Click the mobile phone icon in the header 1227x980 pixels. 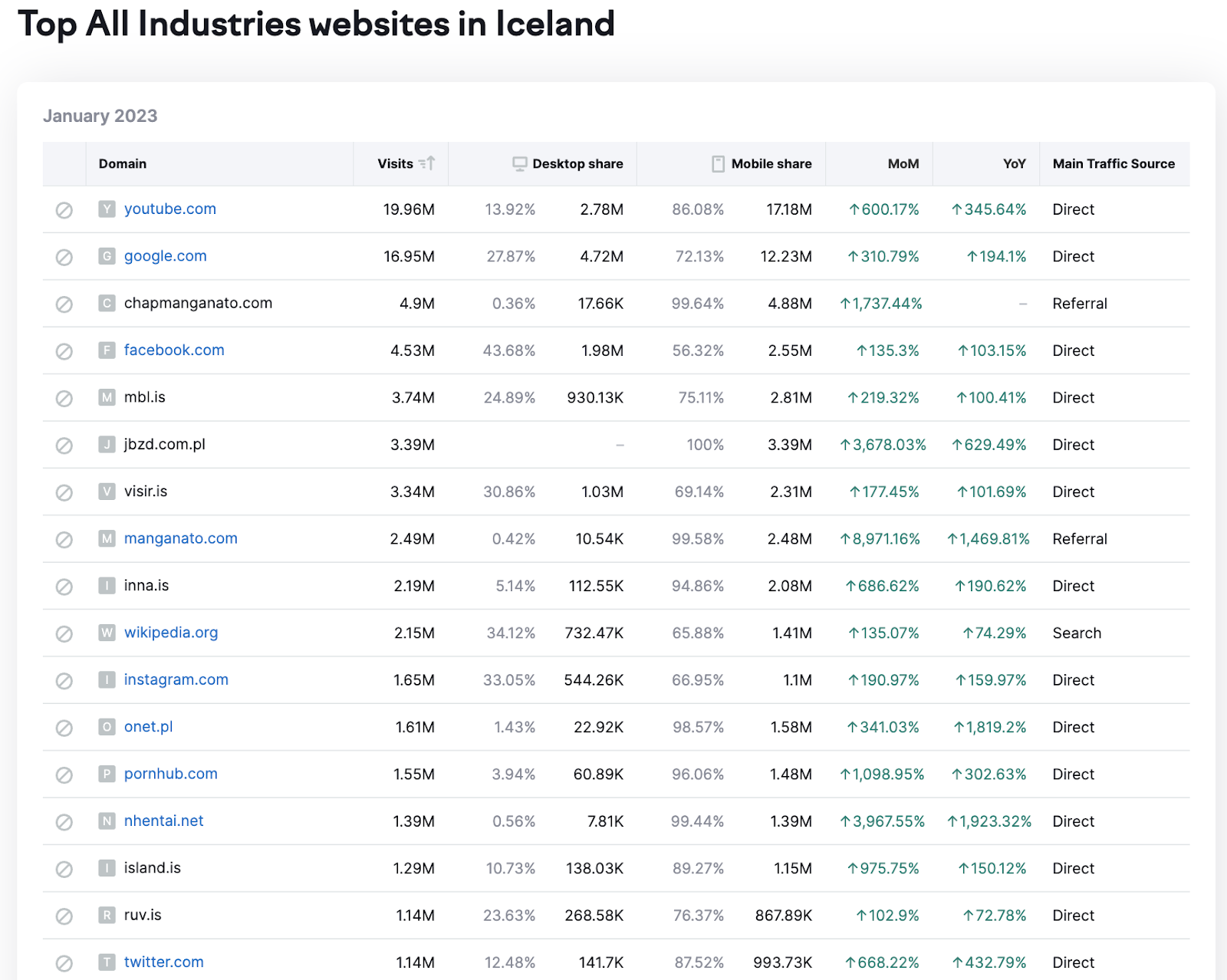point(718,164)
